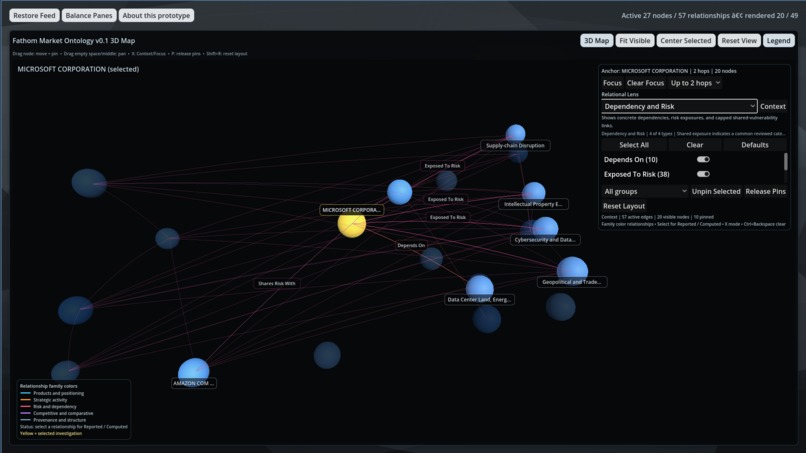Click Clear relationship types
806x453 pixels.
694,145
